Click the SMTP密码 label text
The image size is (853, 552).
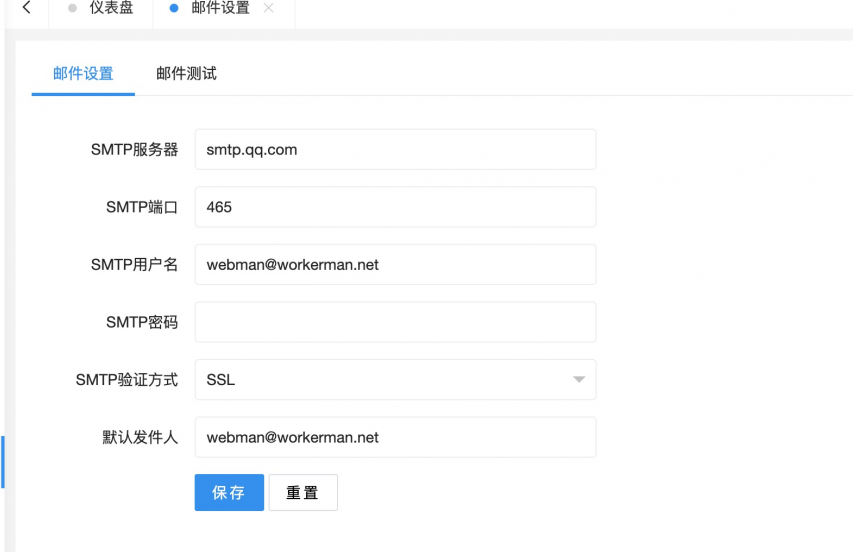(x=142, y=322)
